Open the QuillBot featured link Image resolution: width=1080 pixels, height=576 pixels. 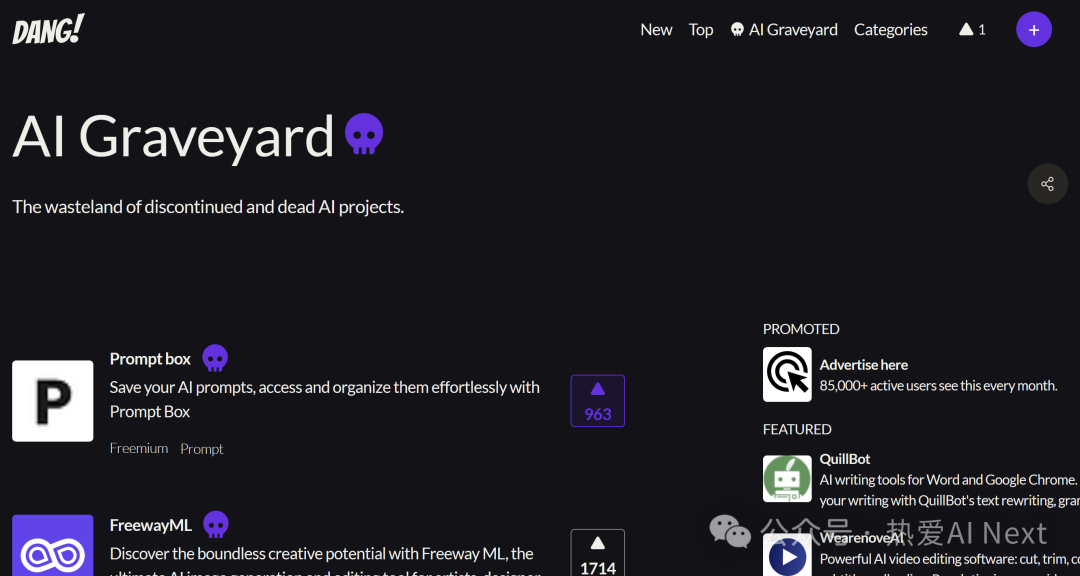tap(844, 459)
